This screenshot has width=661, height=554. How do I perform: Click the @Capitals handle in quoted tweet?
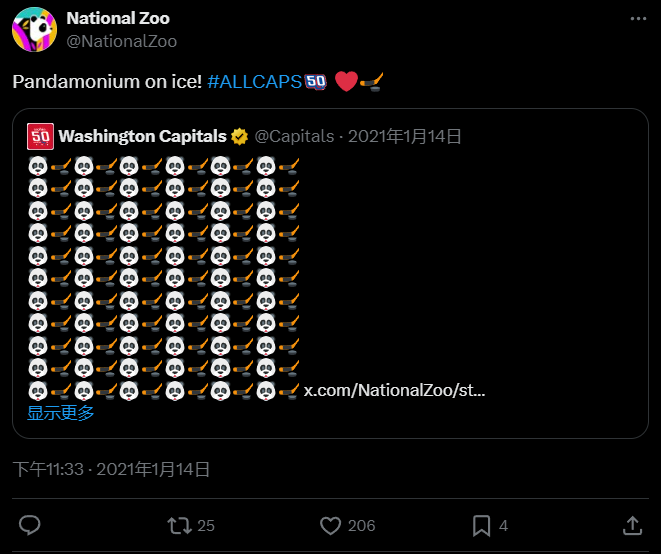pyautogui.click(x=293, y=136)
